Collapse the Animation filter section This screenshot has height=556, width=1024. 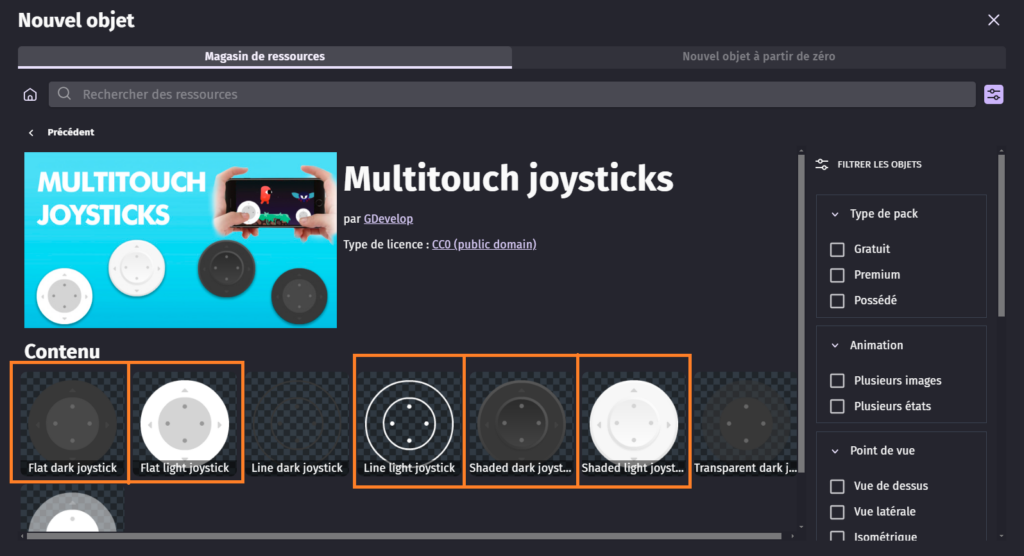click(x=835, y=345)
